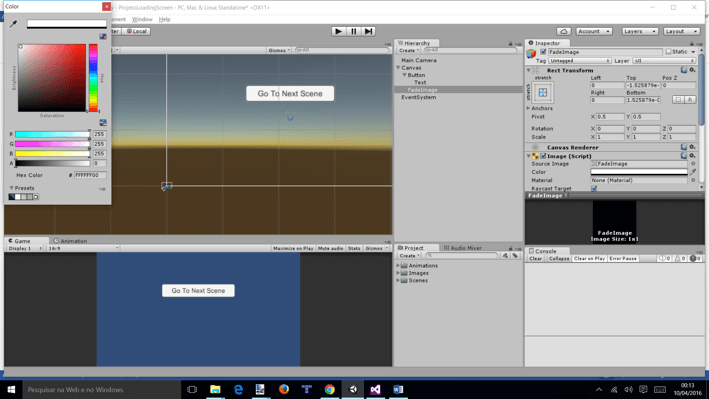Click the Material object picker circle

(x=693, y=180)
